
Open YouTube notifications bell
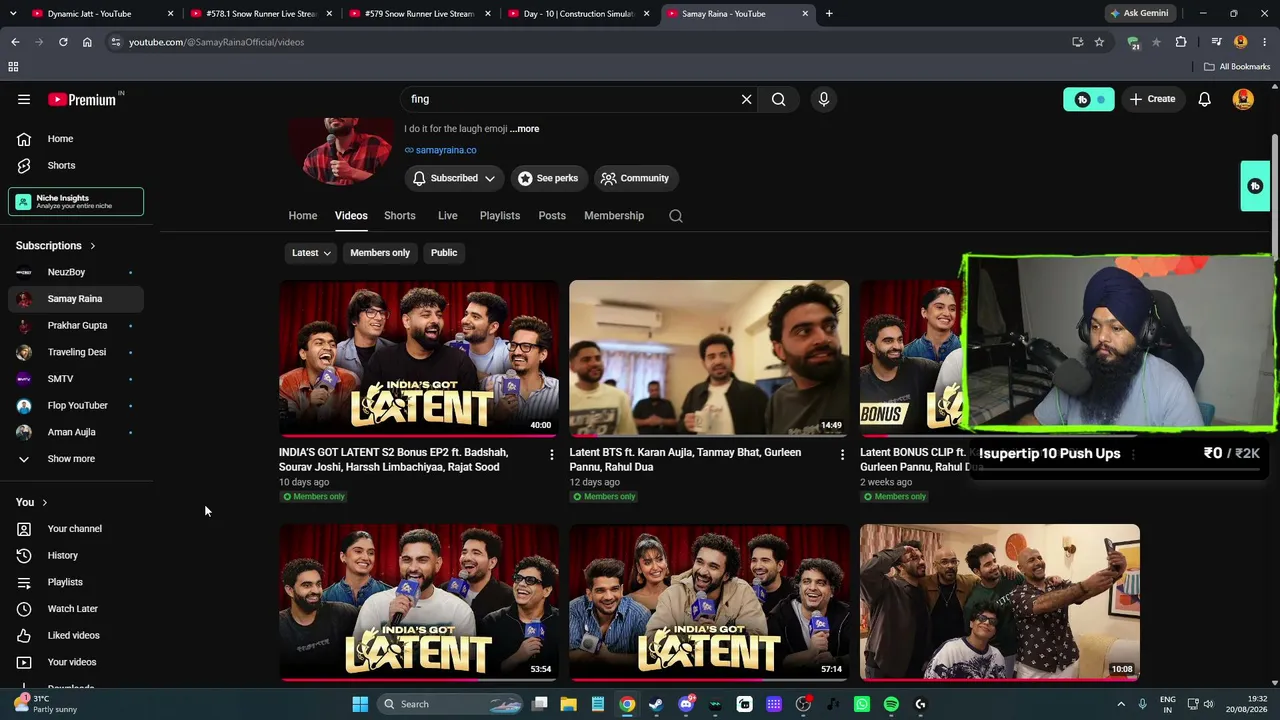pyautogui.click(x=1205, y=99)
